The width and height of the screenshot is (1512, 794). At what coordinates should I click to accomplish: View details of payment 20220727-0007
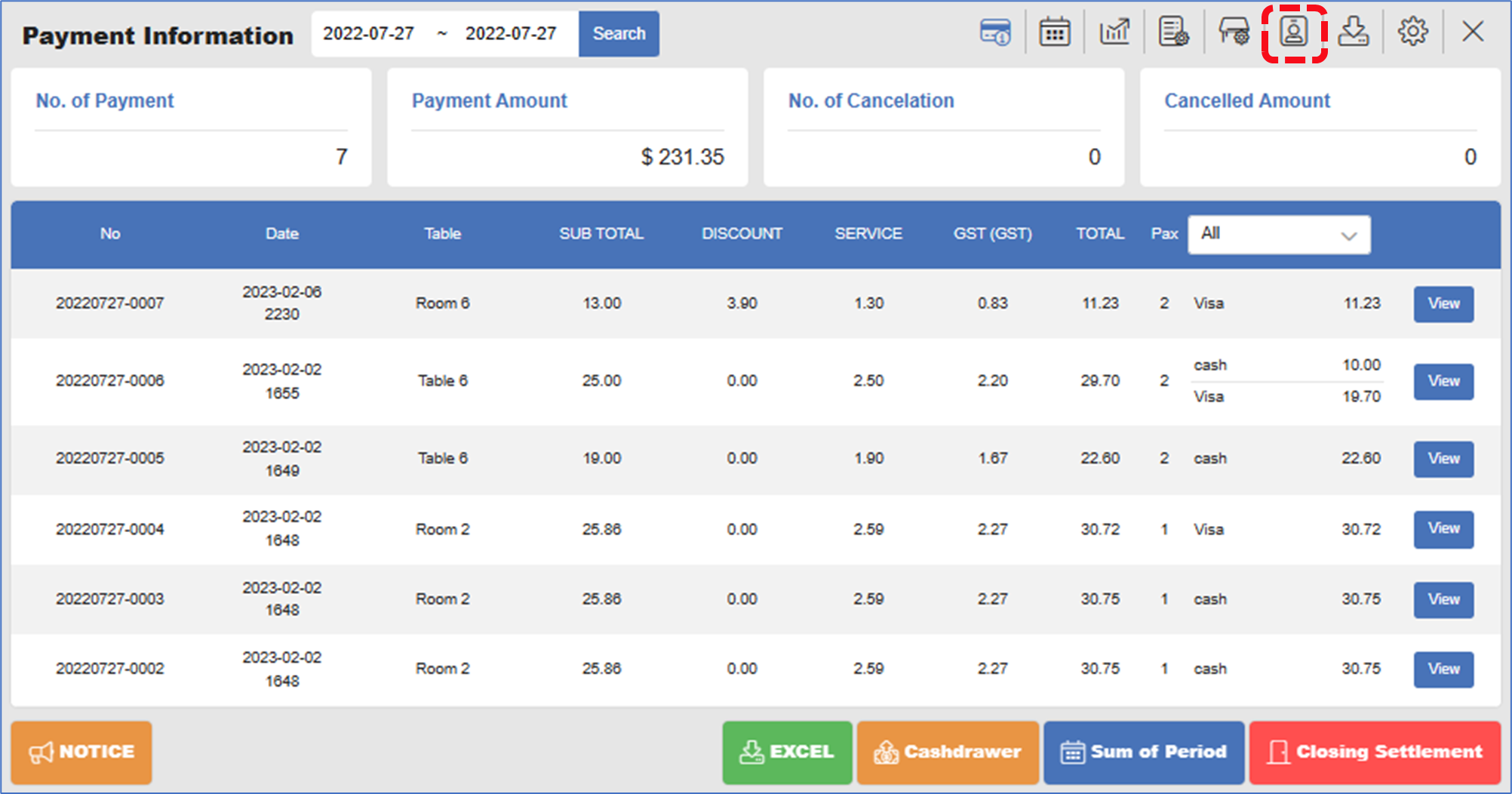click(1443, 303)
